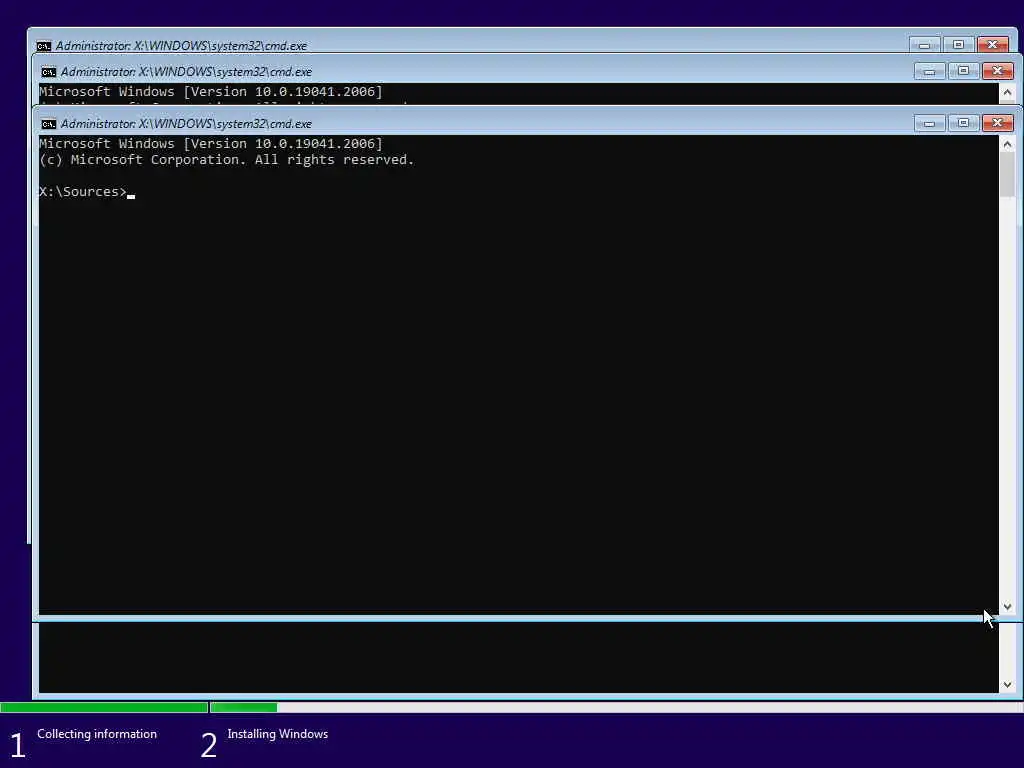Close the middle command prompt window
Screen dimensions: 1024x768
click(x=997, y=71)
